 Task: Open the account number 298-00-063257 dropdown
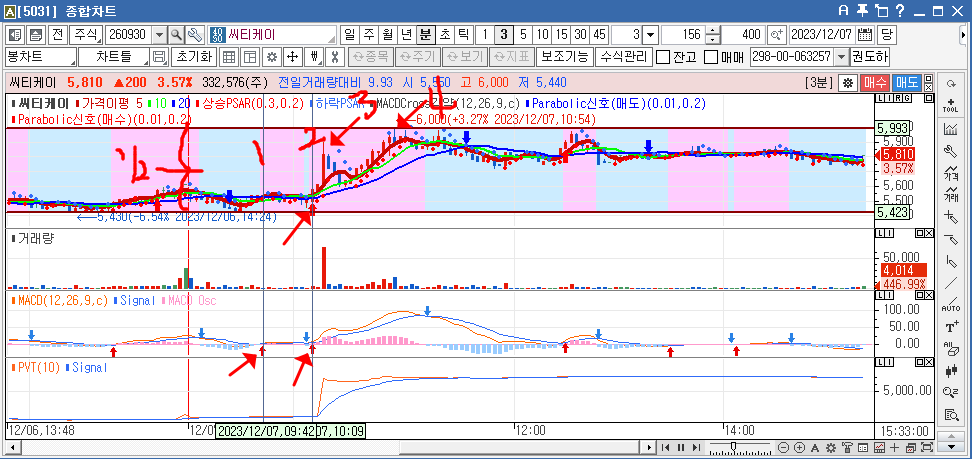click(841, 58)
